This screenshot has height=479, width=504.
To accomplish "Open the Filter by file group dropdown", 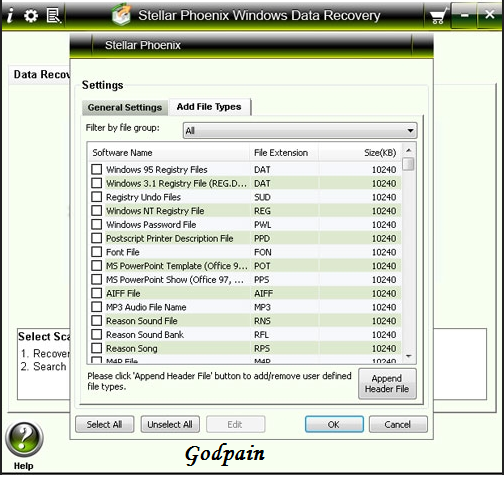I will [300, 130].
